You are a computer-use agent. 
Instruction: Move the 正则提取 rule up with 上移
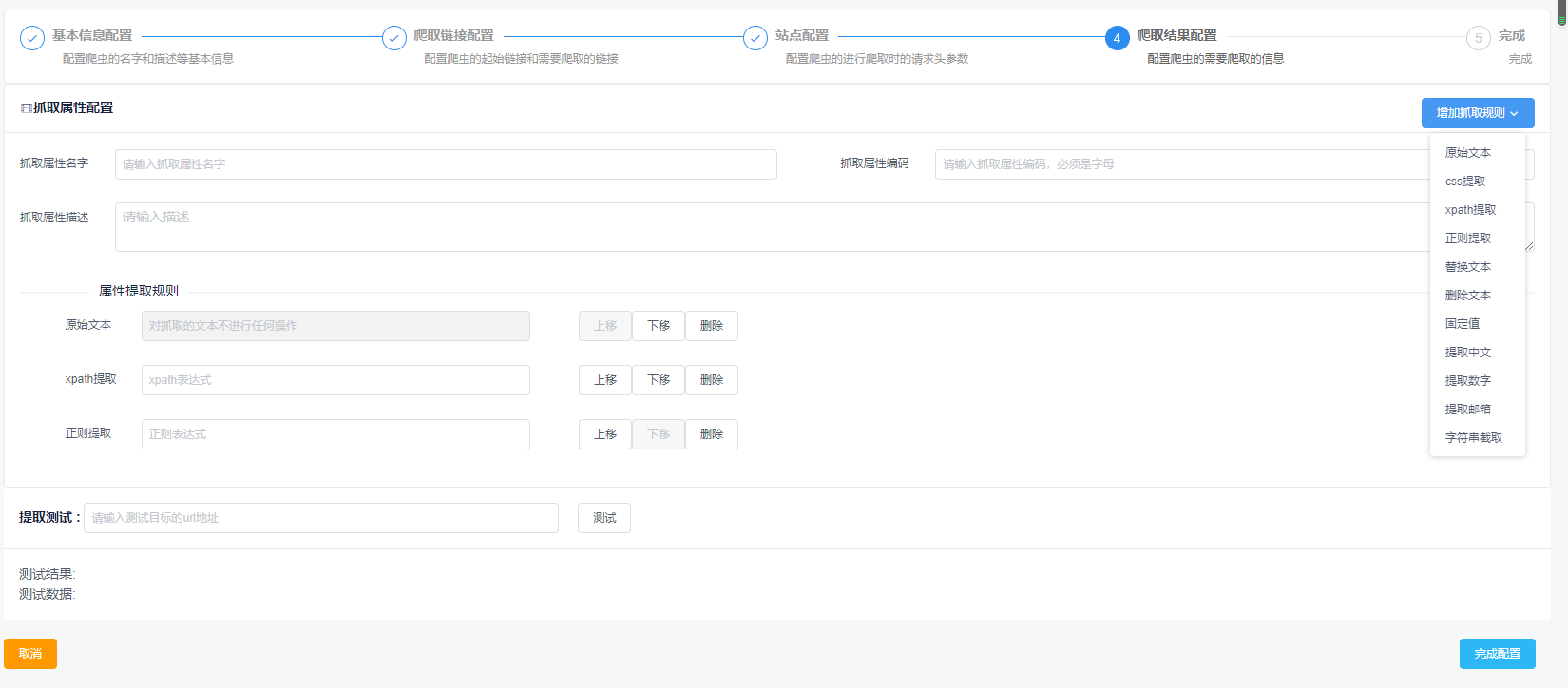coord(605,434)
